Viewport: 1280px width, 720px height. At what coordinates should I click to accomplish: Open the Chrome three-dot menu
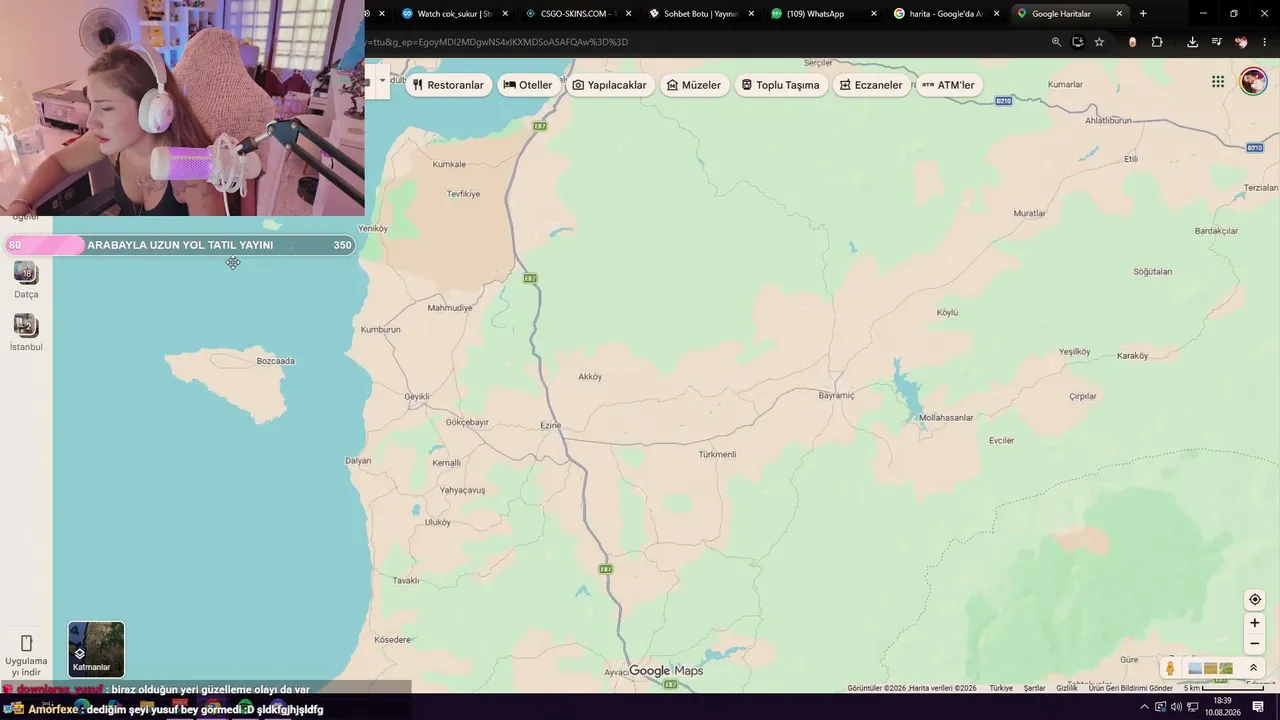[1265, 42]
